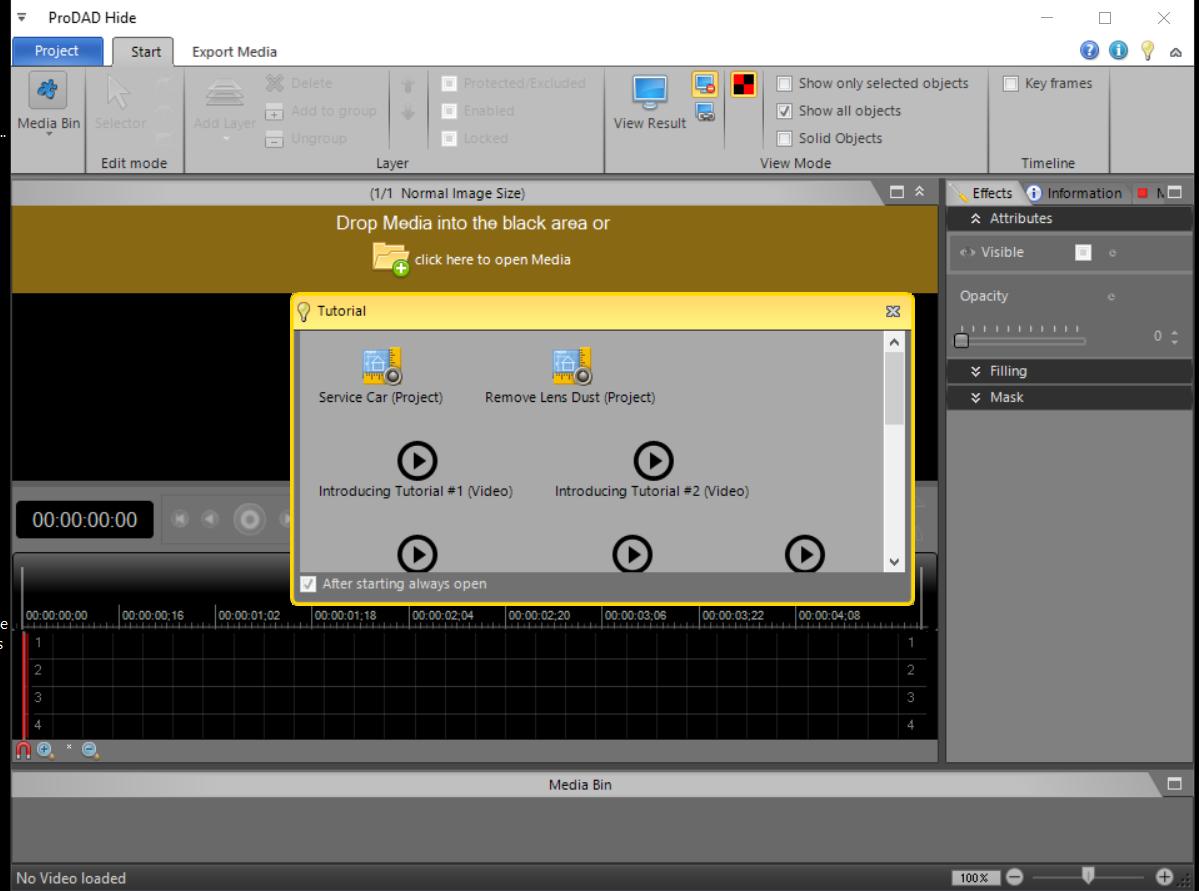Click the 'click here to open Media' link
Image resolution: width=1199 pixels, height=891 pixels.
(492, 259)
